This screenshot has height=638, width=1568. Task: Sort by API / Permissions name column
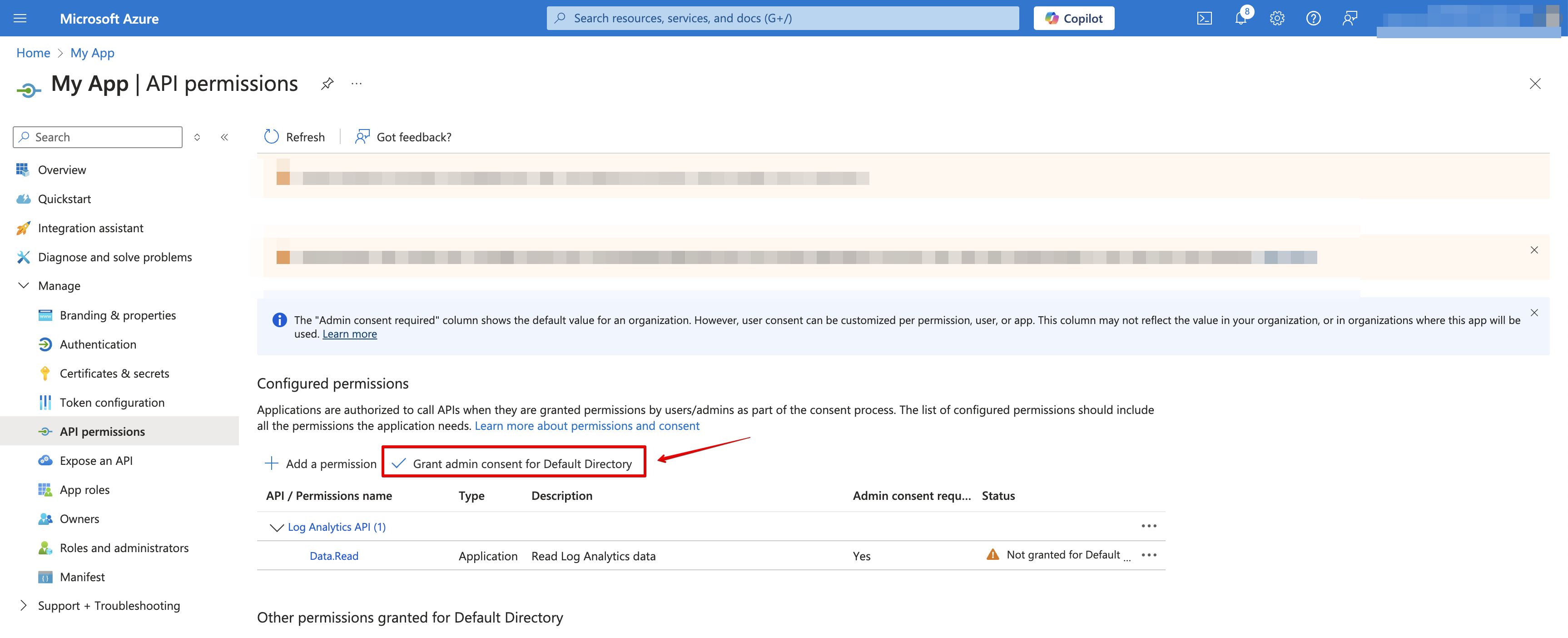coord(329,496)
